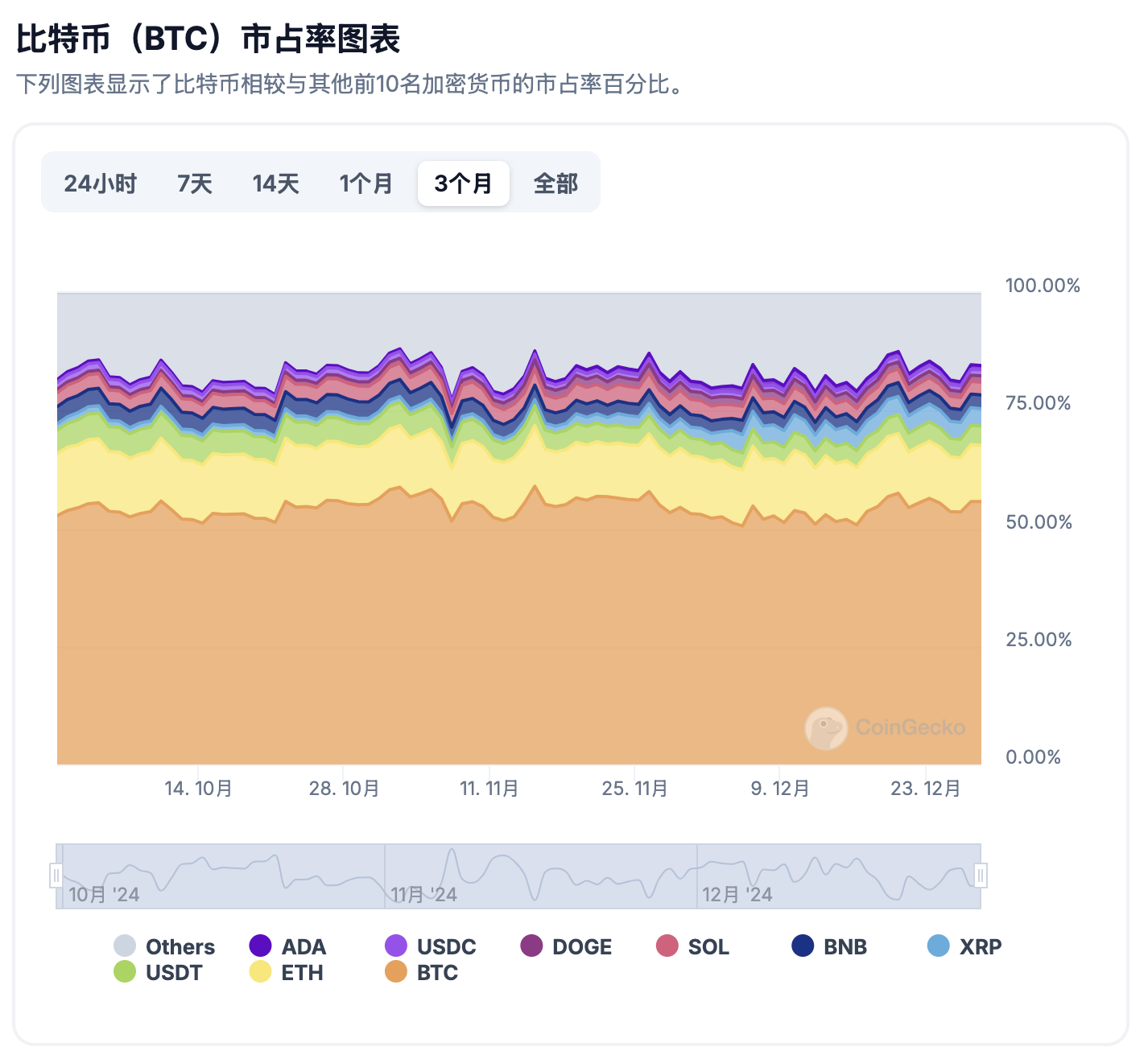Click the right range navigator handle
Viewport: 1148px width, 1059px height.
pyautogui.click(x=981, y=876)
